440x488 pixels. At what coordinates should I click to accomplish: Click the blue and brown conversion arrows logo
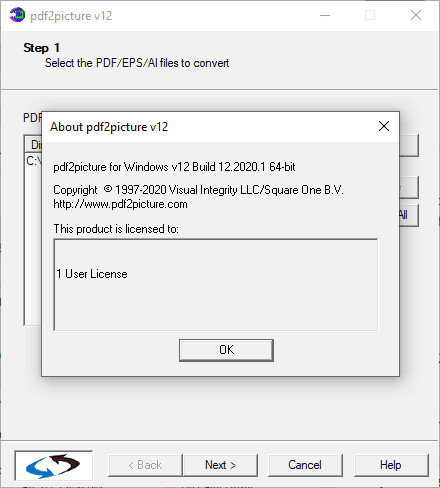pos(54,465)
